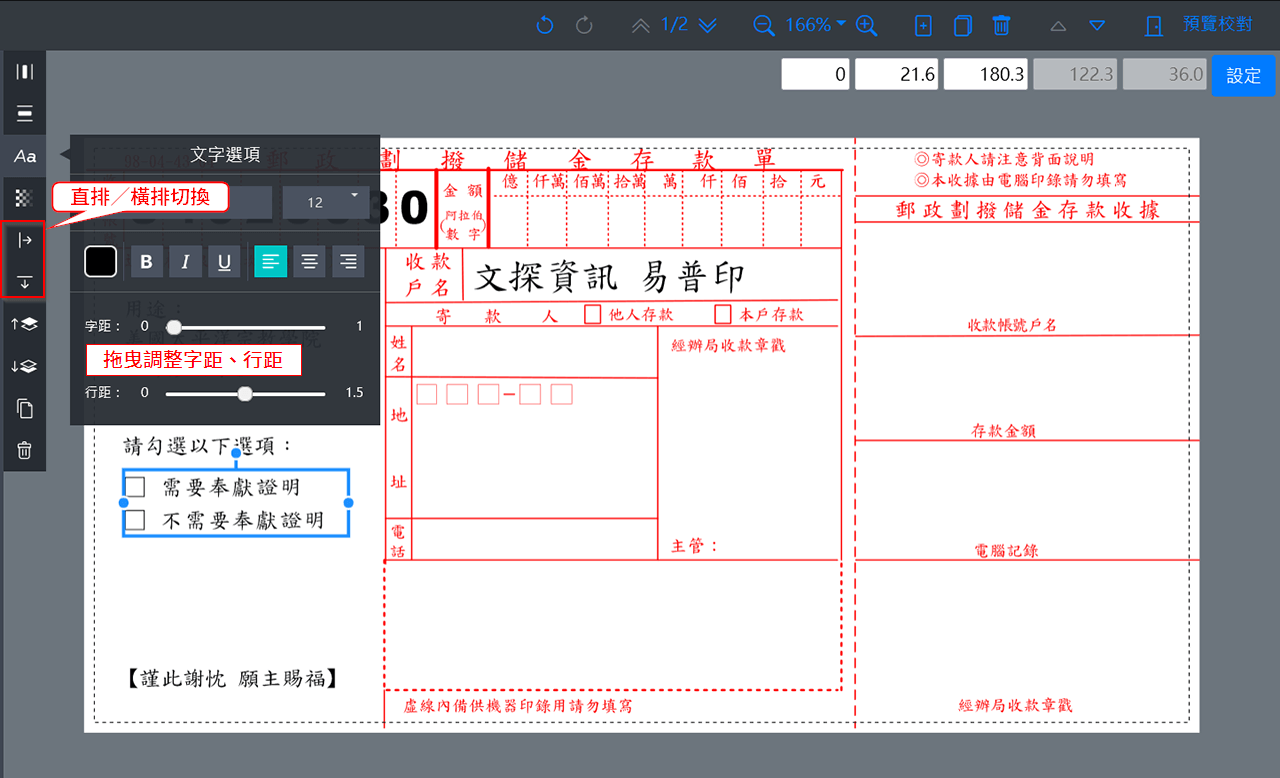The width and height of the screenshot is (1280, 778).
Task: Bring the object forward one layer
Action: pos(25,324)
